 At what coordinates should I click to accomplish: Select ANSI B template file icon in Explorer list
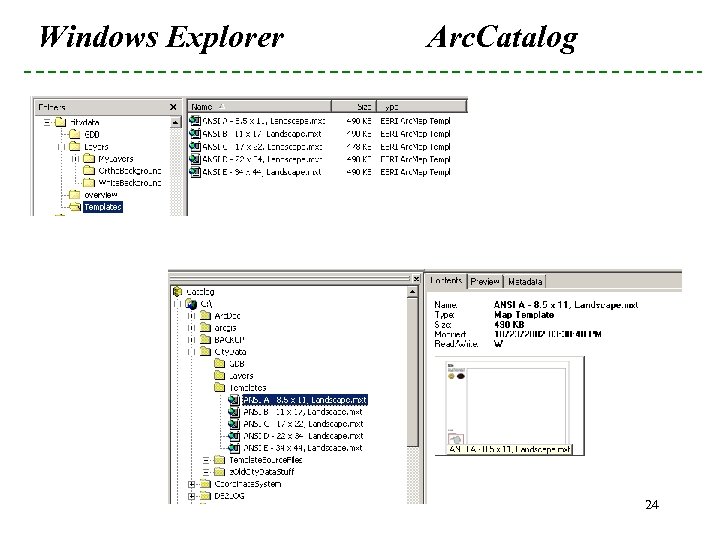pos(195,134)
